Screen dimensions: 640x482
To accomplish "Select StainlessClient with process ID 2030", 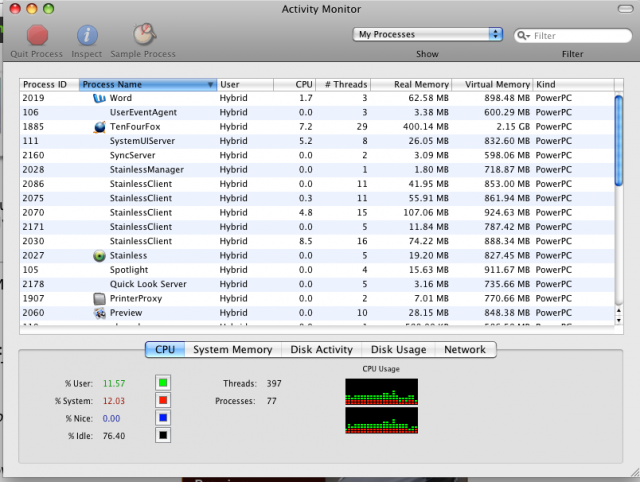I will click(317, 241).
